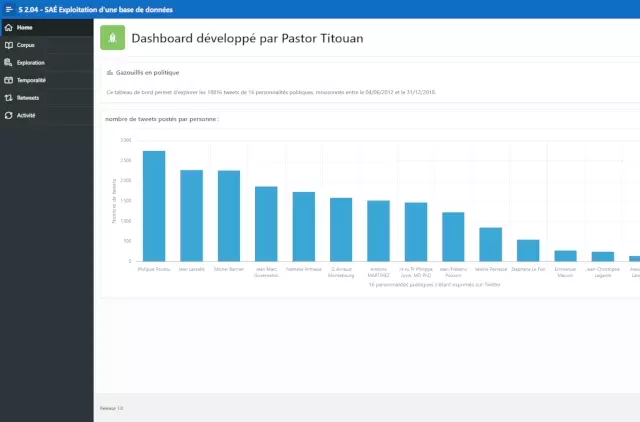Click the Release 1.0 footer text
This screenshot has height=422, width=640.
click(112, 408)
